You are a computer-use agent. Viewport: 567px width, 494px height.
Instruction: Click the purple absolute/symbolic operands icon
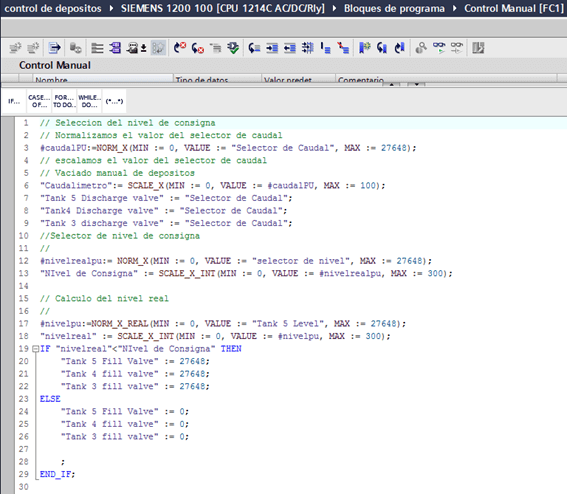pos(115,48)
